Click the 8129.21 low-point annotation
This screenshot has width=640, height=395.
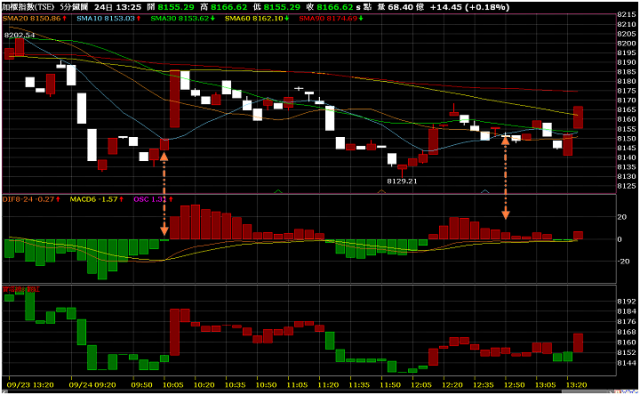(402, 181)
